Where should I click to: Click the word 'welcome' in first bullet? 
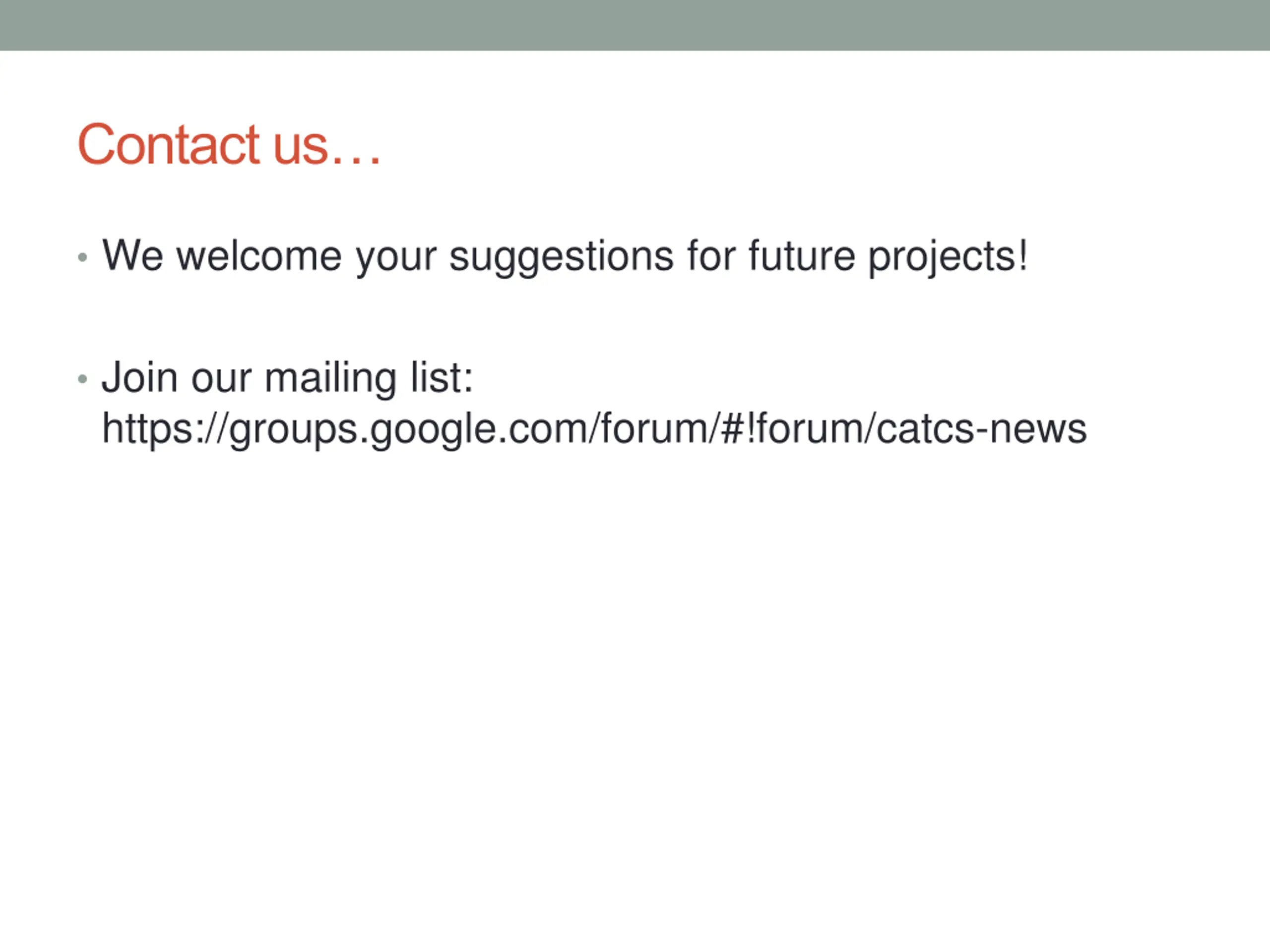[259, 255]
